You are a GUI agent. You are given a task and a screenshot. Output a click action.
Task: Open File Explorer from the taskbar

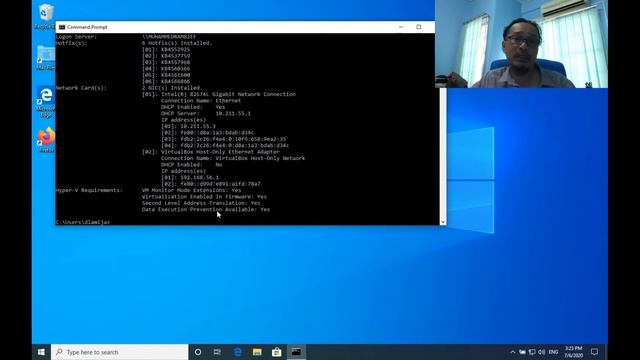pos(257,352)
